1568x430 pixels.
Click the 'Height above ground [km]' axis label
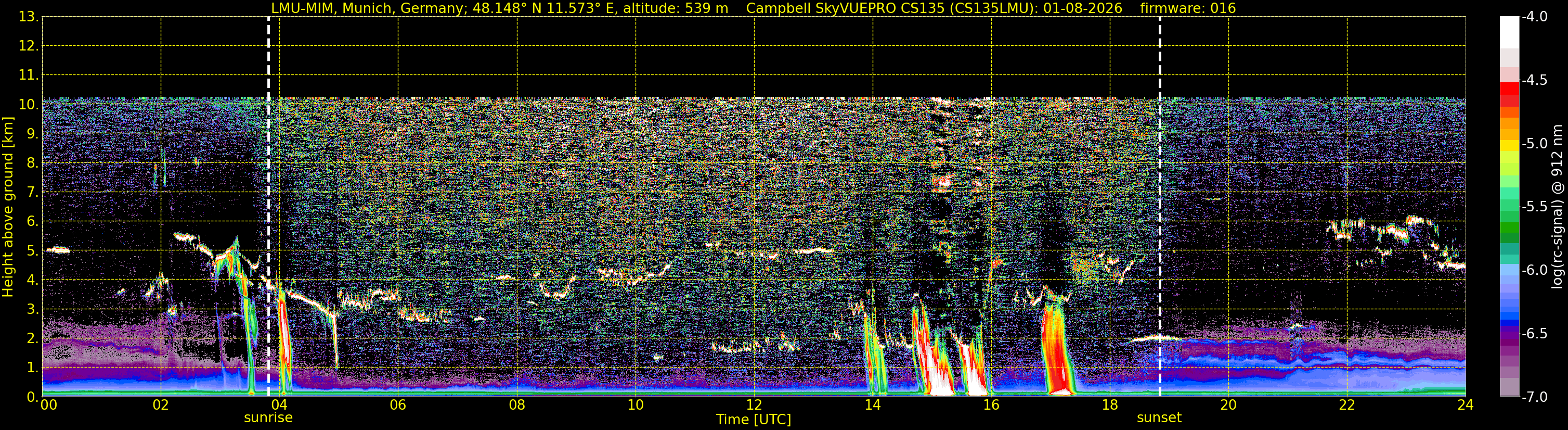pyautogui.click(x=7, y=207)
